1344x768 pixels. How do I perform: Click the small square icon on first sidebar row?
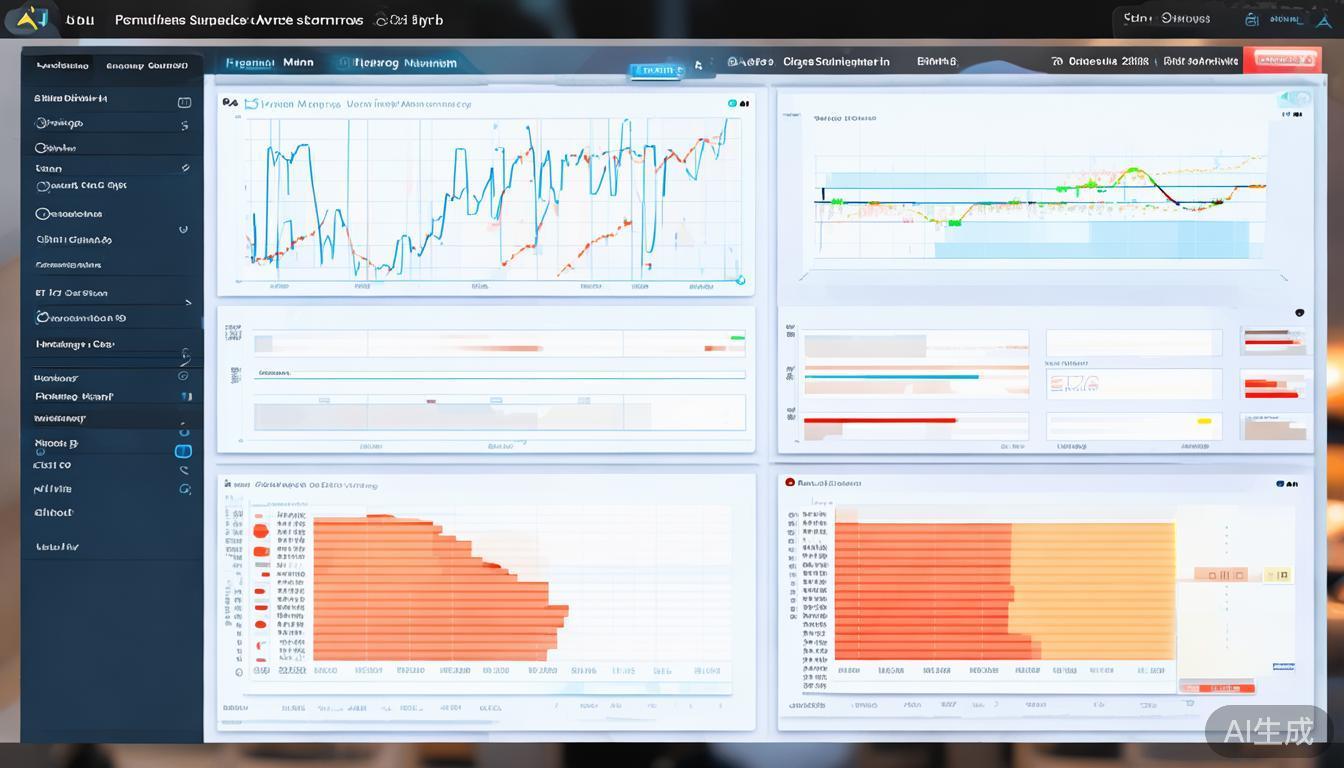click(184, 102)
